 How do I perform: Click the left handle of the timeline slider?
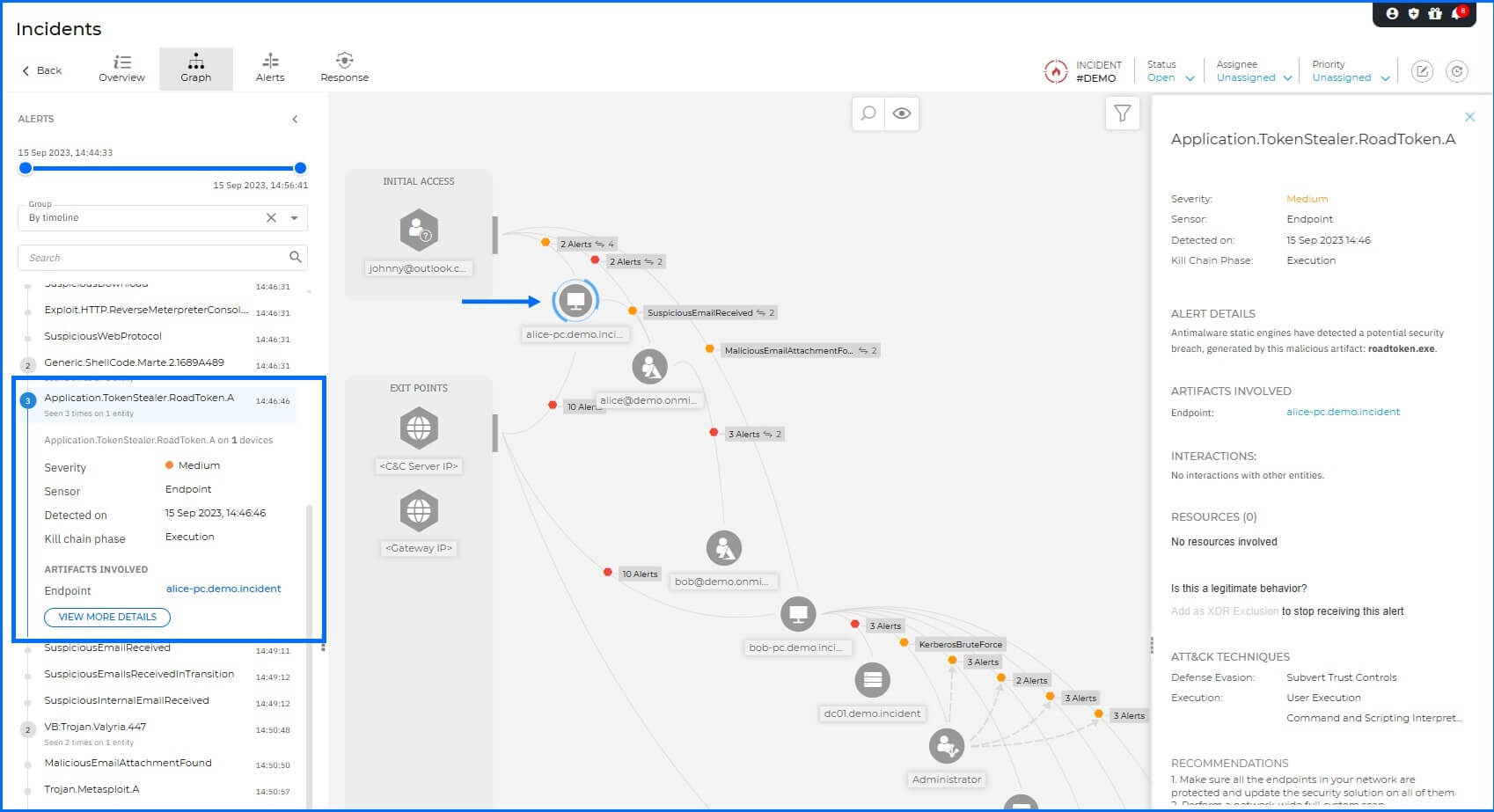26,167
